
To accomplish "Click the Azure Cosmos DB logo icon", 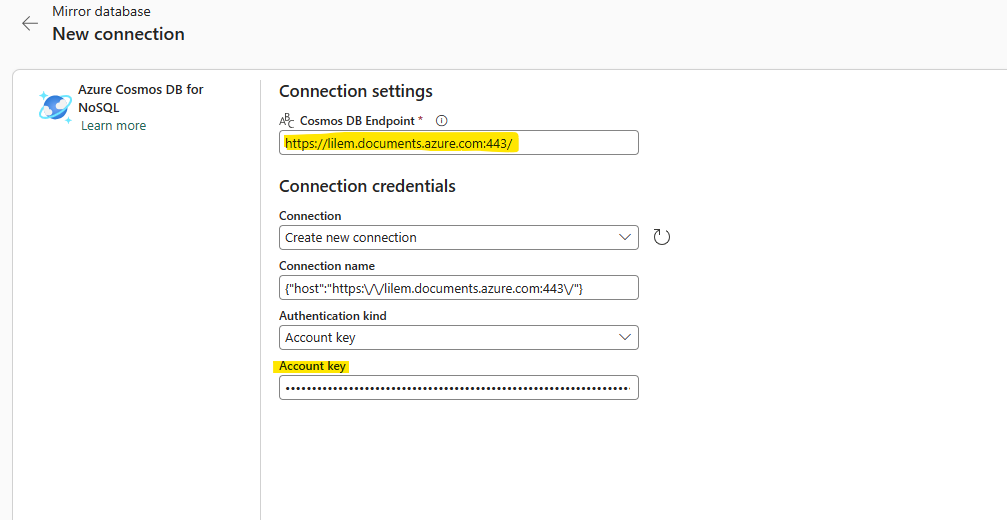I will [55, 107].
